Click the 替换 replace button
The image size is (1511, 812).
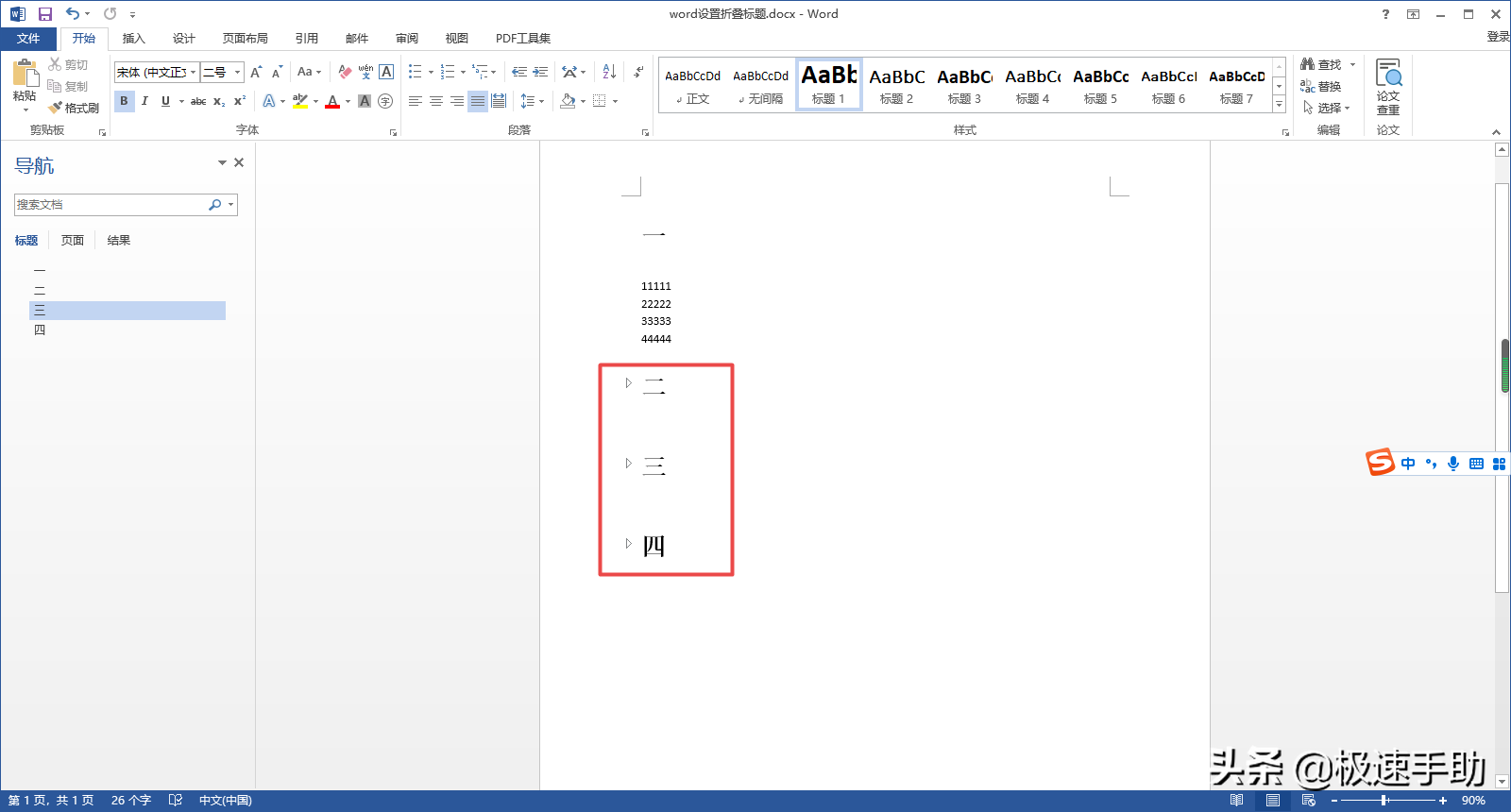(x=1322, y=87)
